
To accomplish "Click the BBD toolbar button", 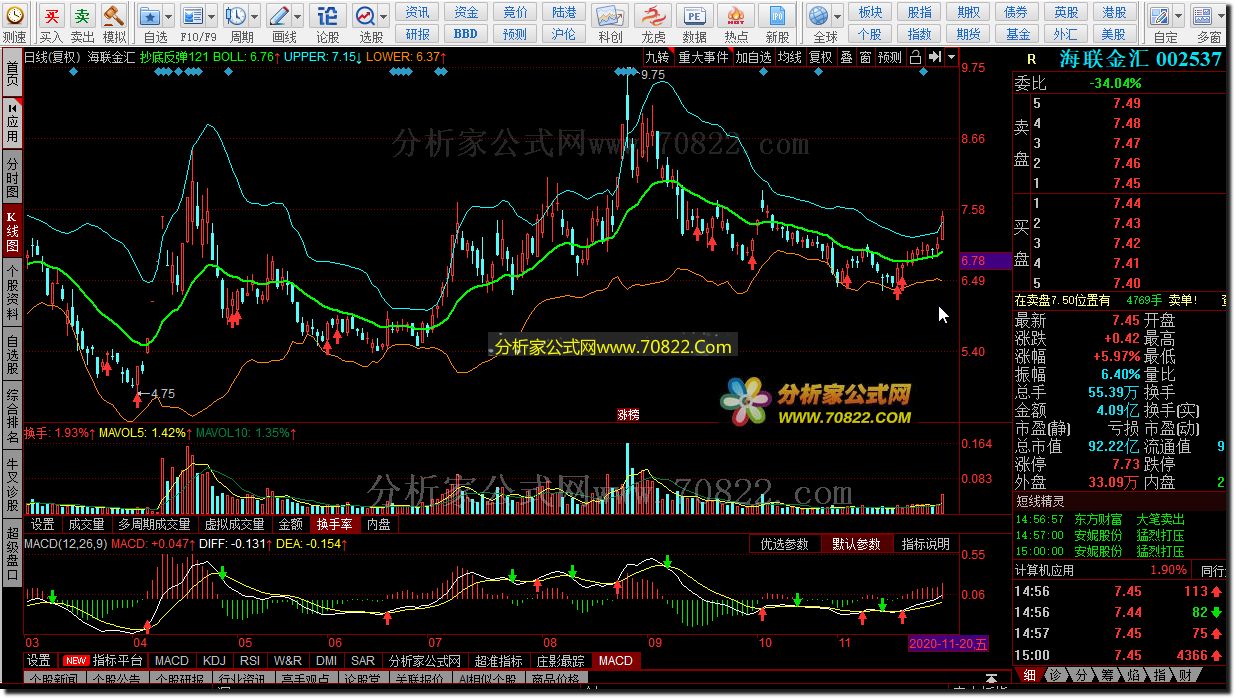I will [x=466, y=33].
